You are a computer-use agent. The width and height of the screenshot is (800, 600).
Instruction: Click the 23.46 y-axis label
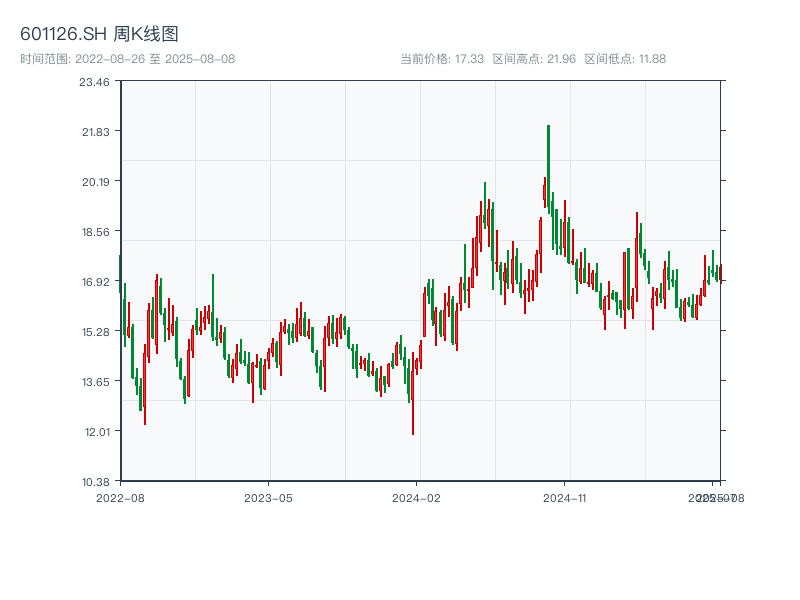pyautogui.click(x=94, y=82)
